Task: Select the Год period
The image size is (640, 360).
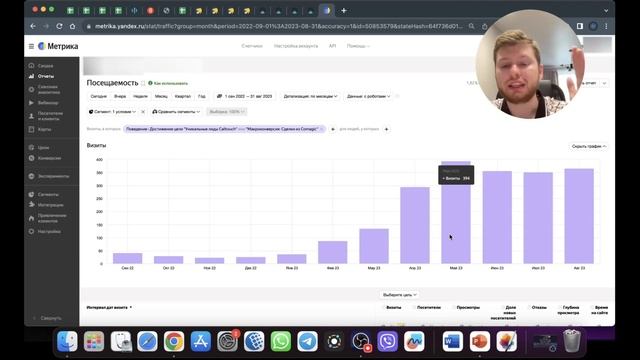Action: tap(202, 96)
